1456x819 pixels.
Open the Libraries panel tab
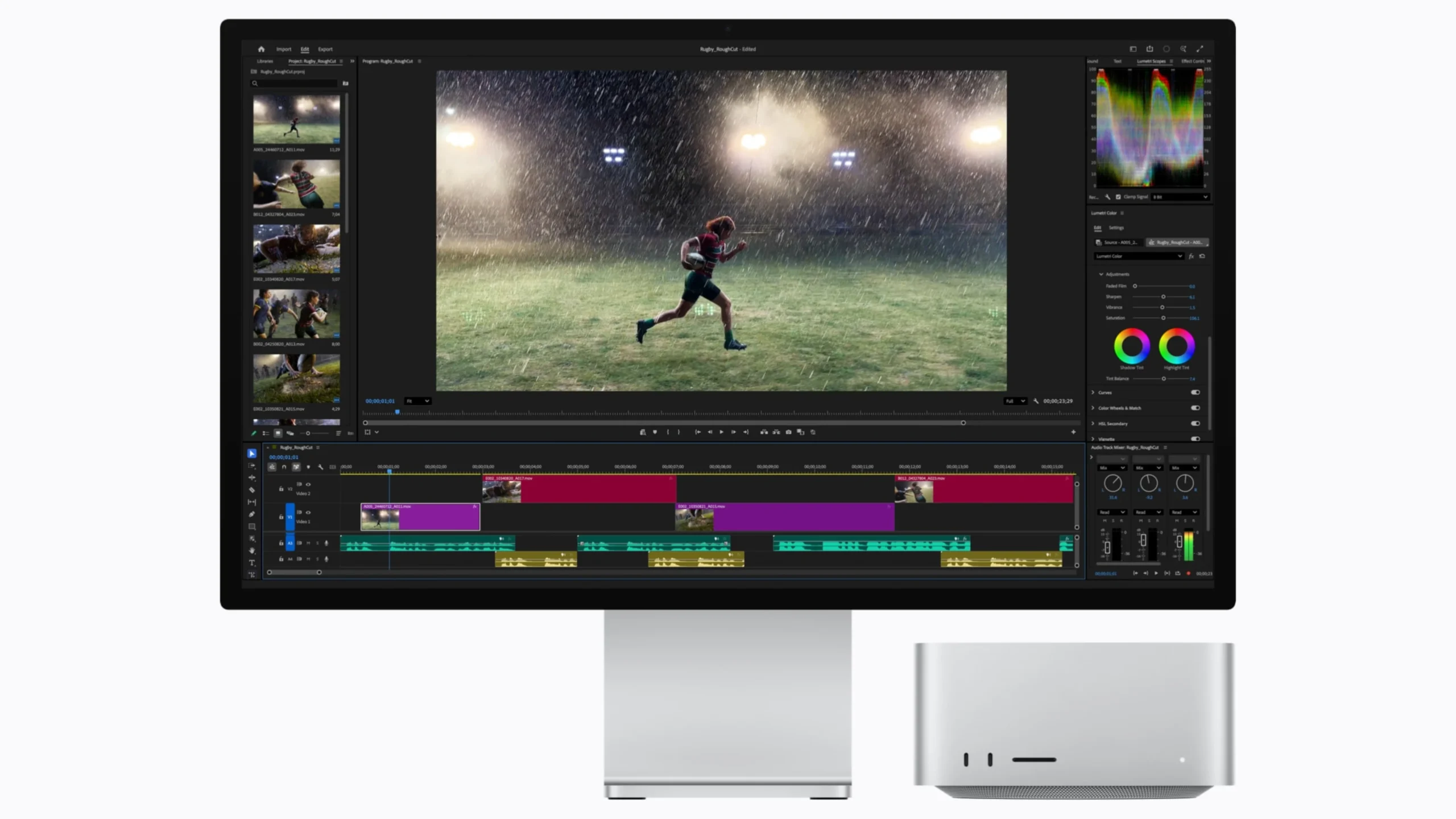[x=265, y=61]
